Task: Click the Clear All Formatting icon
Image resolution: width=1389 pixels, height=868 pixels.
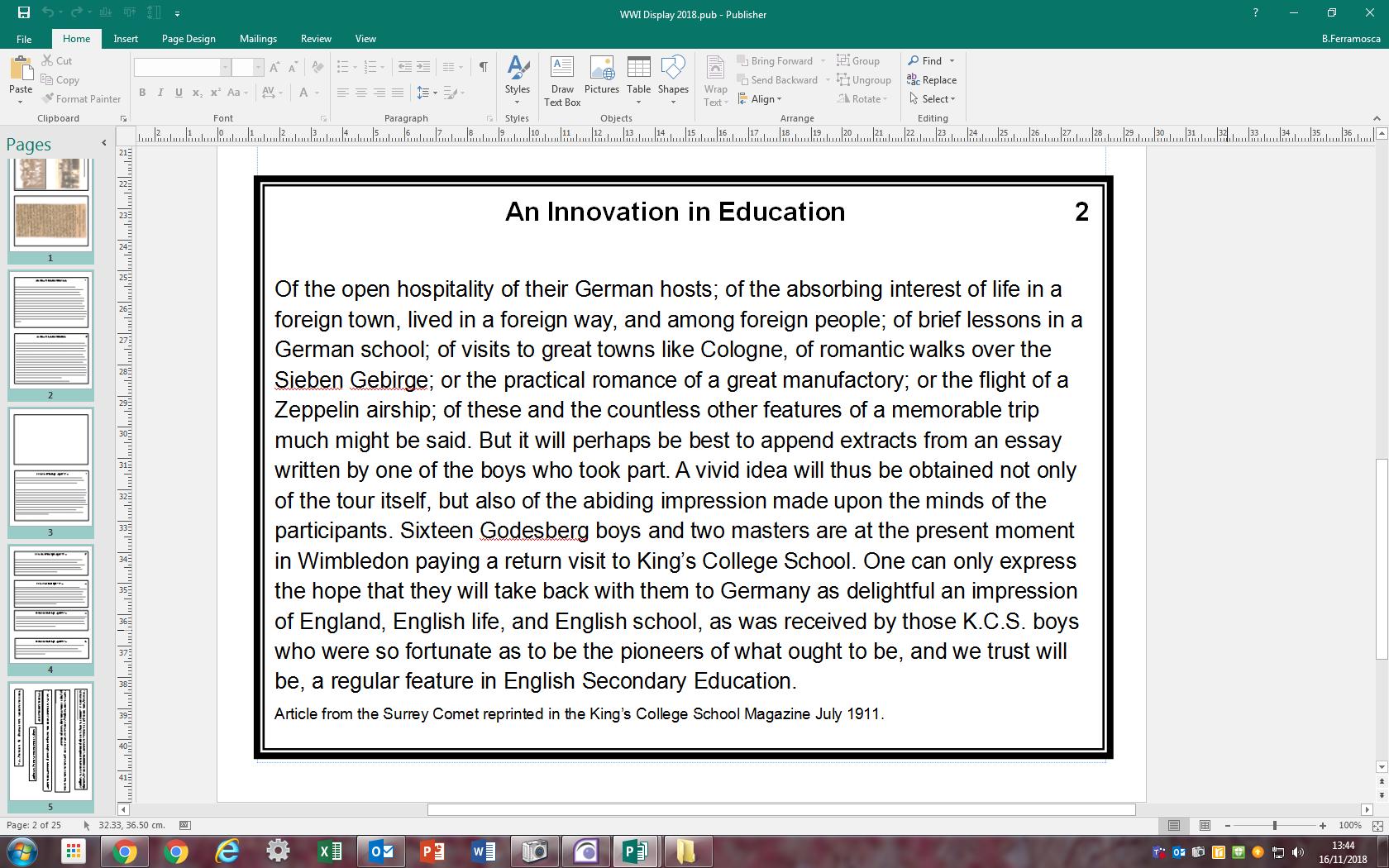Action: tap(317, 67)
